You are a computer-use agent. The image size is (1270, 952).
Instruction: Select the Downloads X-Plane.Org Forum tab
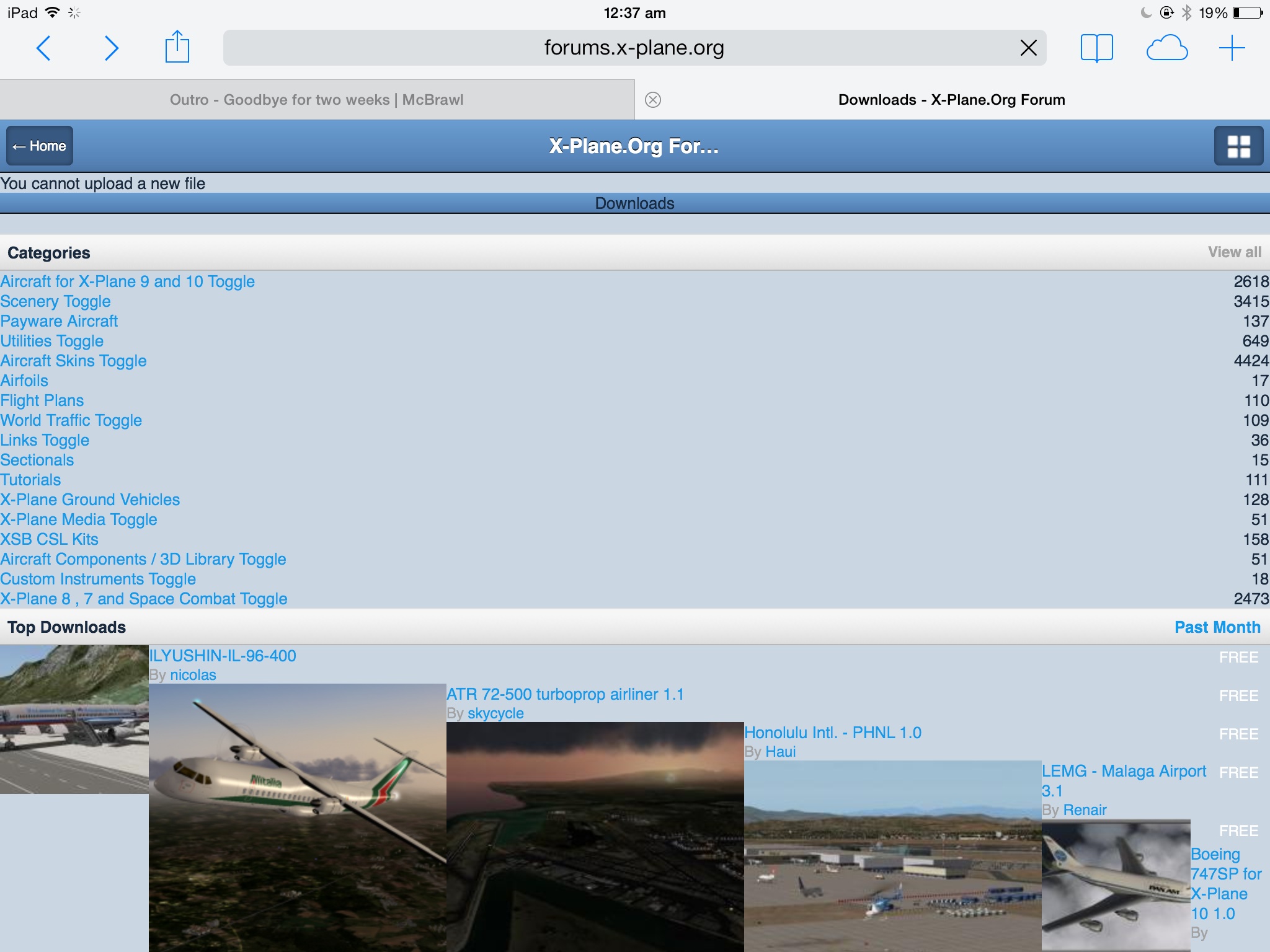pyautogui.click(x=951, y=100)
